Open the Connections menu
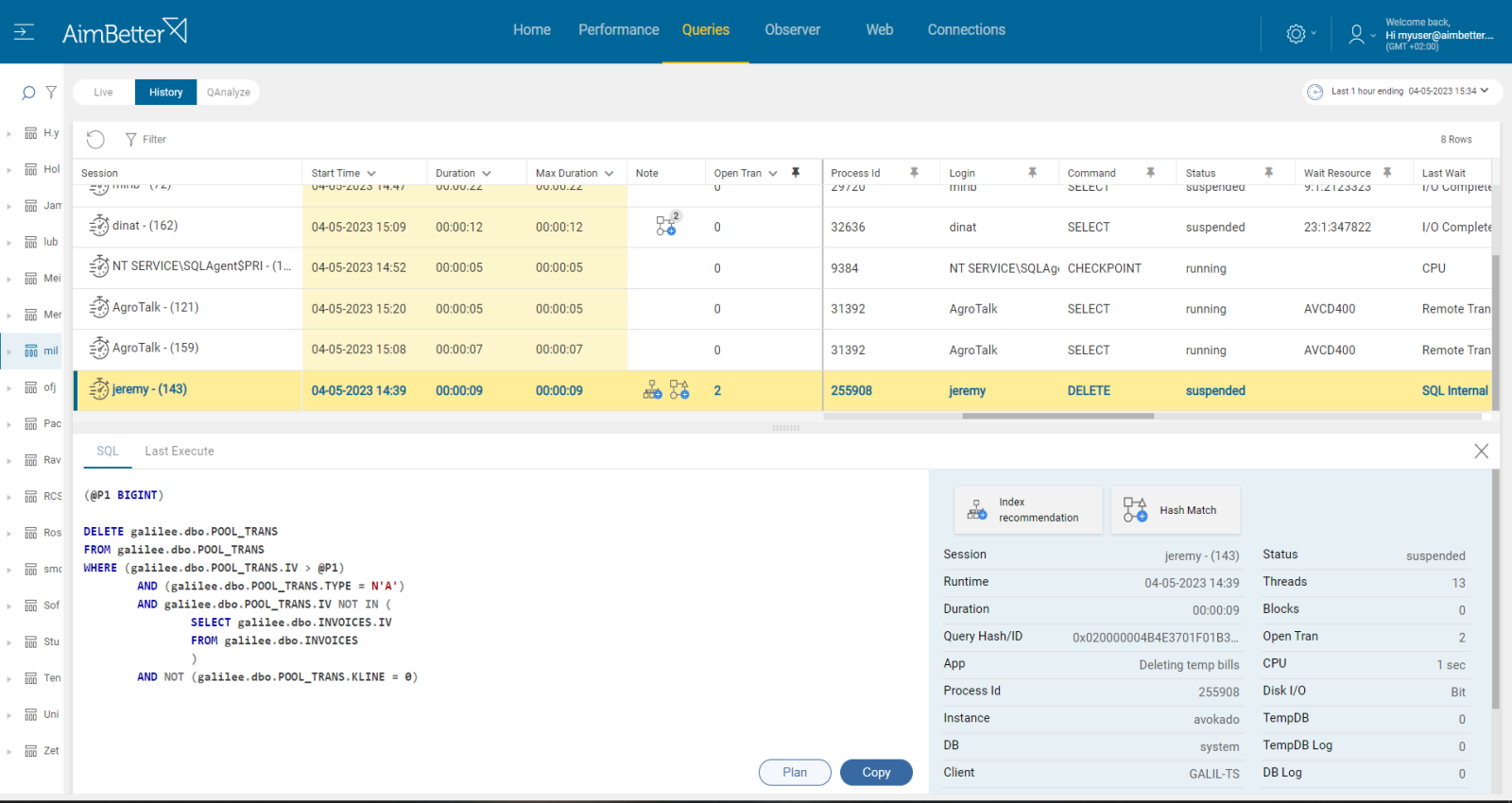This screenshot has height=803, width=1512. pos(967,30)
